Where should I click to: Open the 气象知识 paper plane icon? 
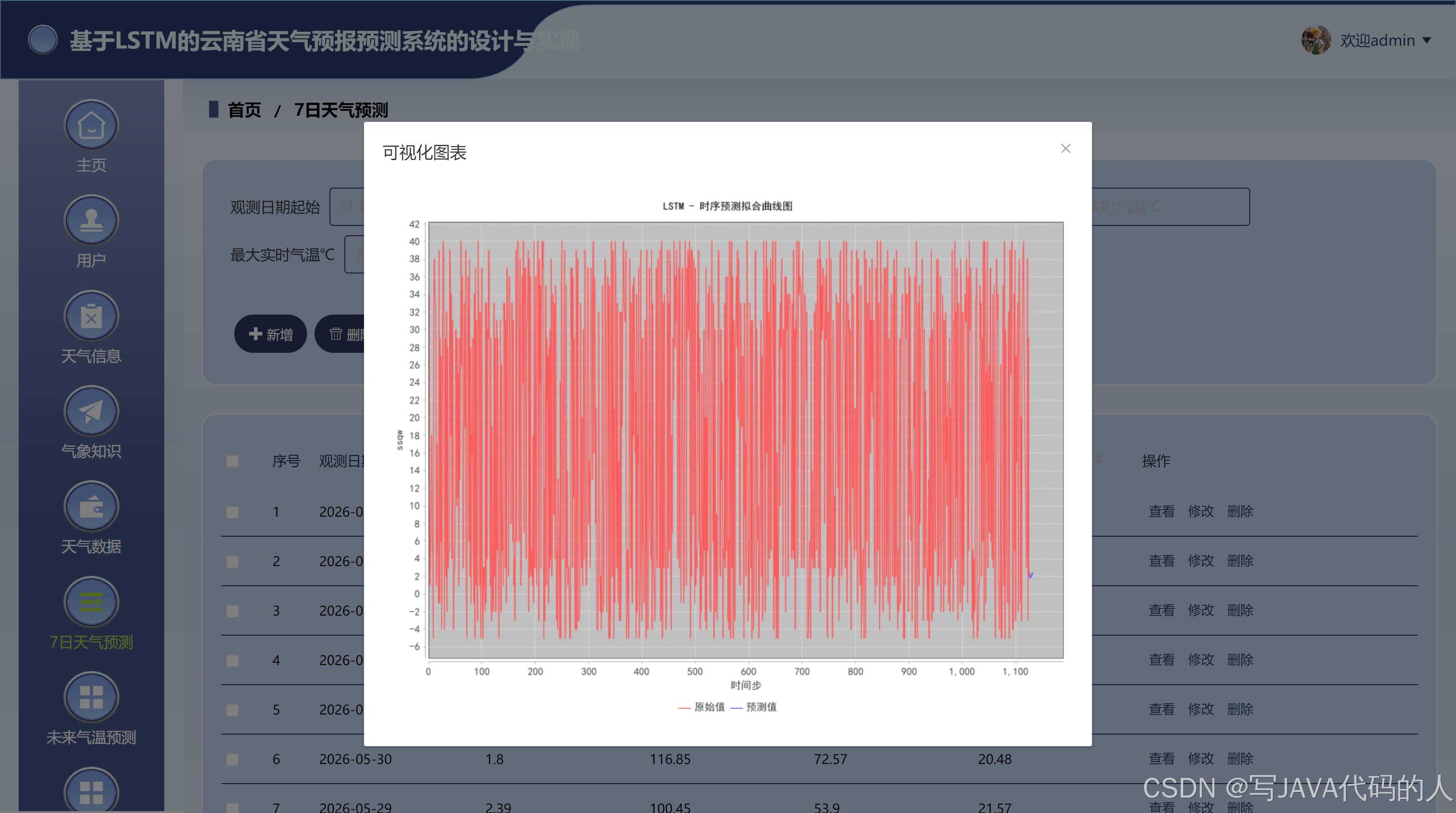pos(91,412)
